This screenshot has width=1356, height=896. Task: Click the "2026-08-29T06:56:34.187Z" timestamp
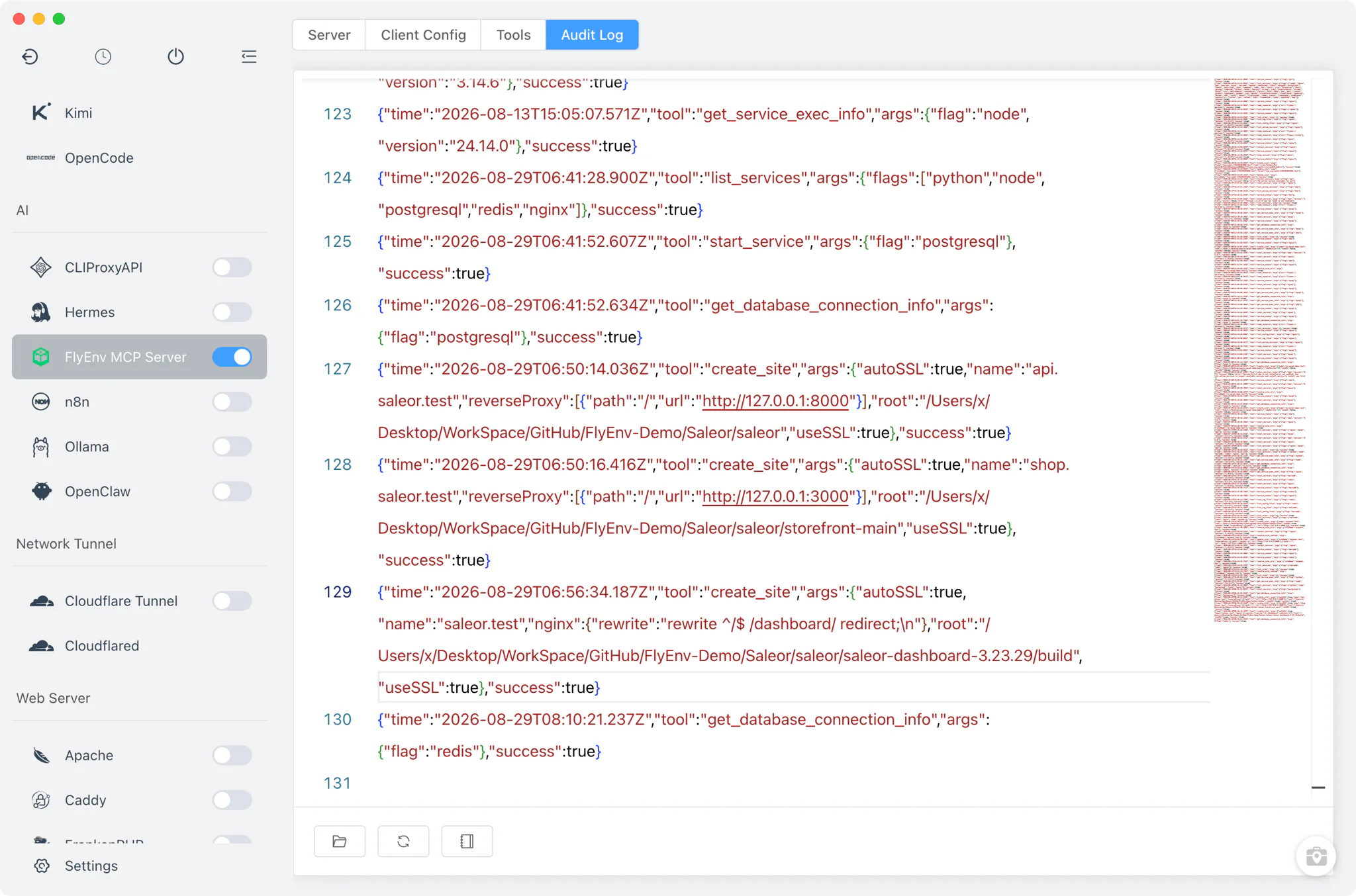[x=545, y=592]
